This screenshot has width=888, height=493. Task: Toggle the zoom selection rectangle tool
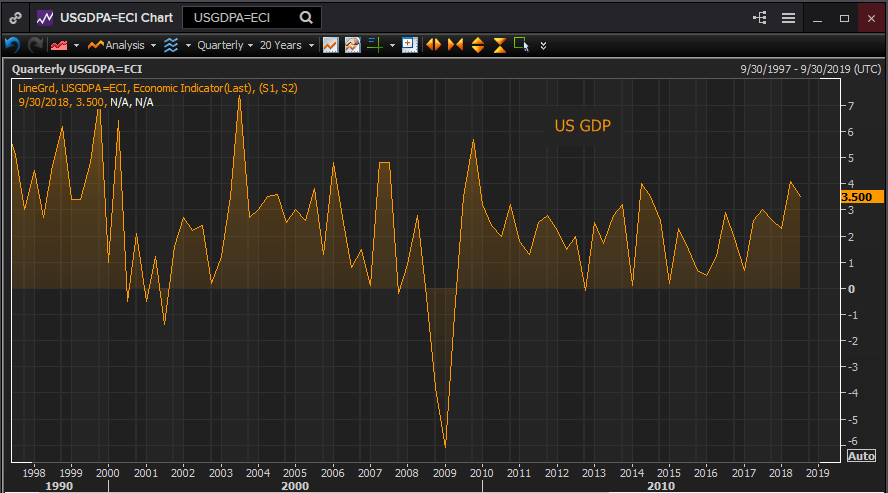click(x=521, y=45)
